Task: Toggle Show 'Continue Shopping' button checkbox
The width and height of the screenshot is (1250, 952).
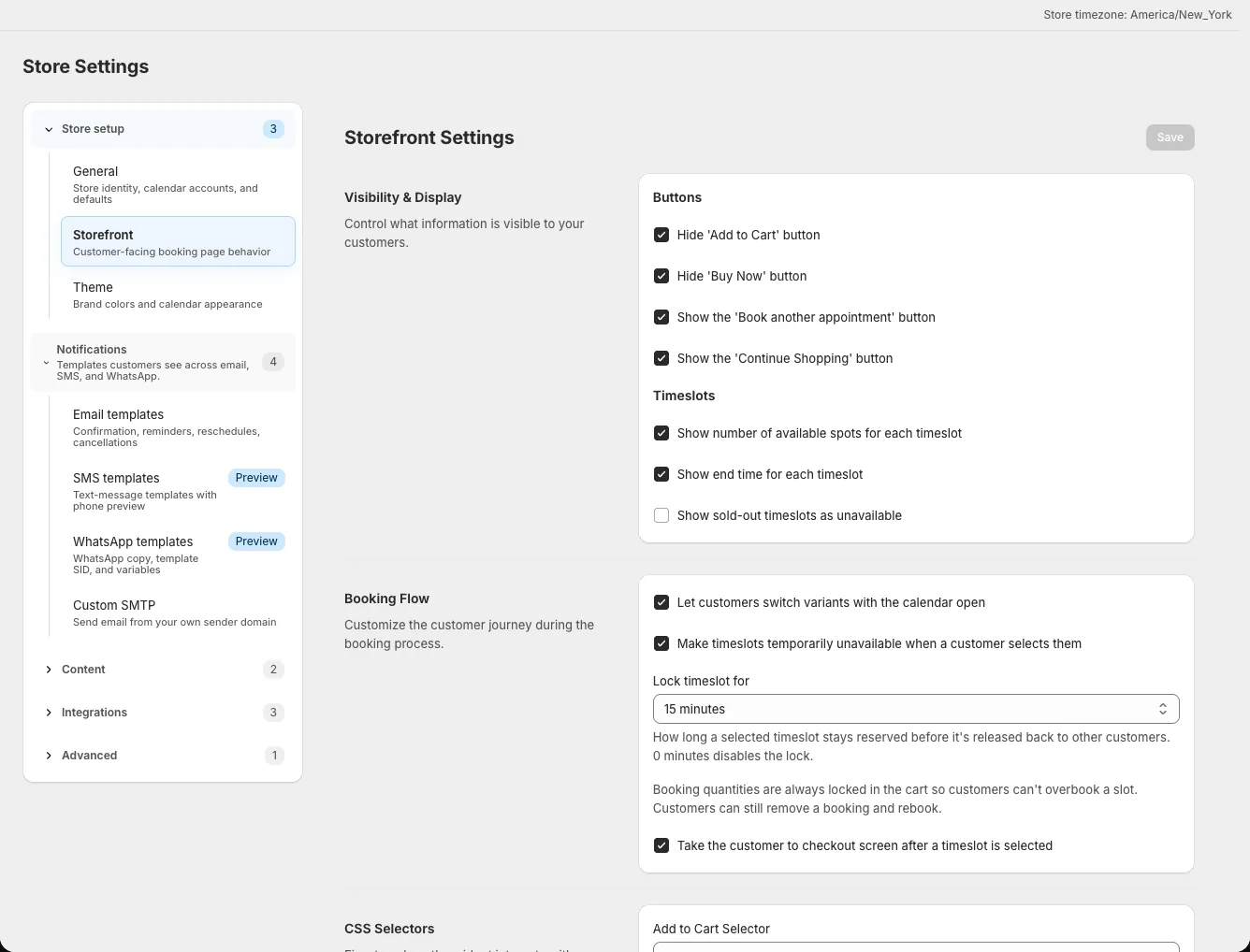Action: pyautogui.click(x=661, y=358)
